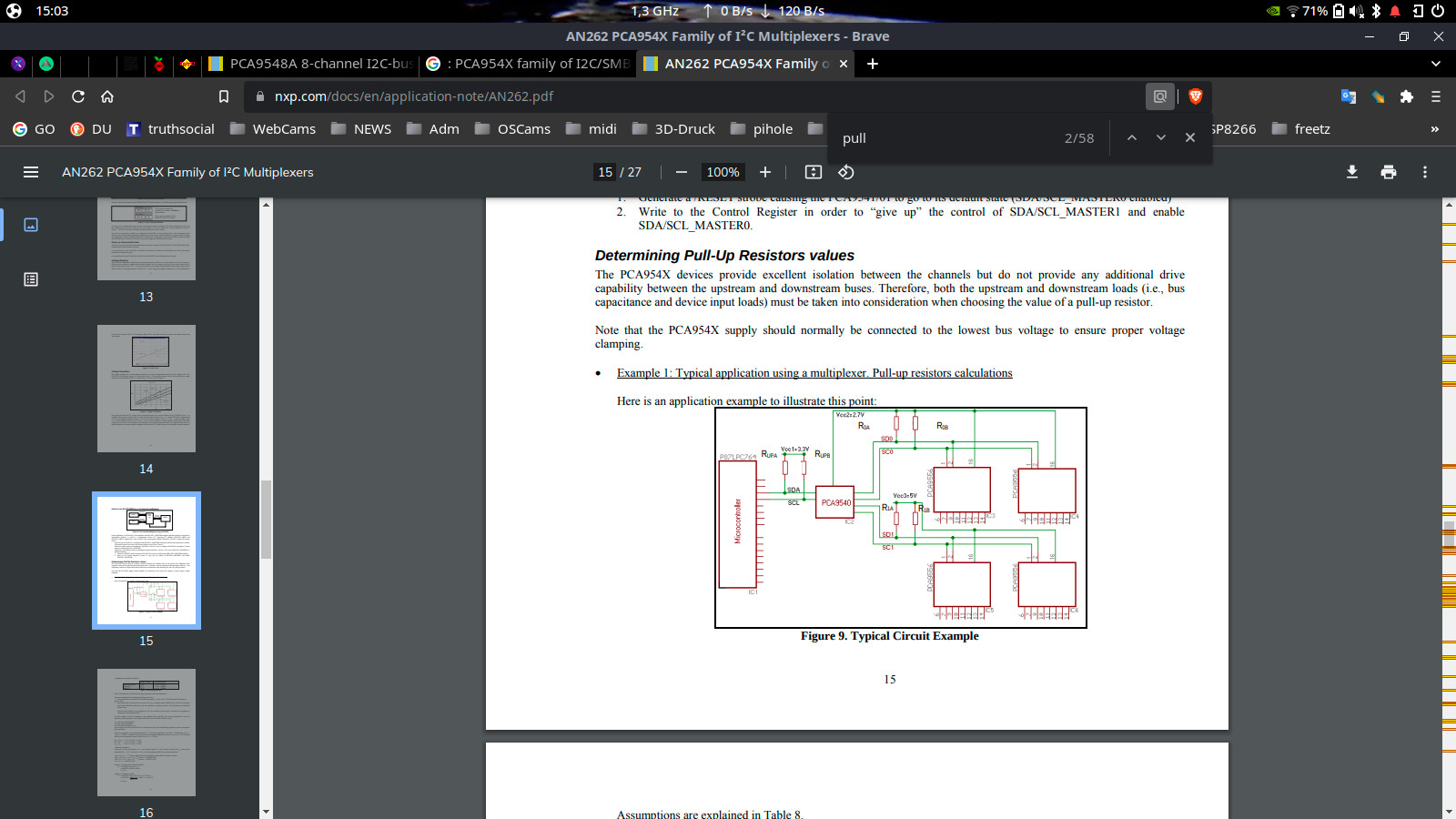Click thumbnail panel scrollbar handle
Screen dimensions: 1456x819
coord(266,519)
